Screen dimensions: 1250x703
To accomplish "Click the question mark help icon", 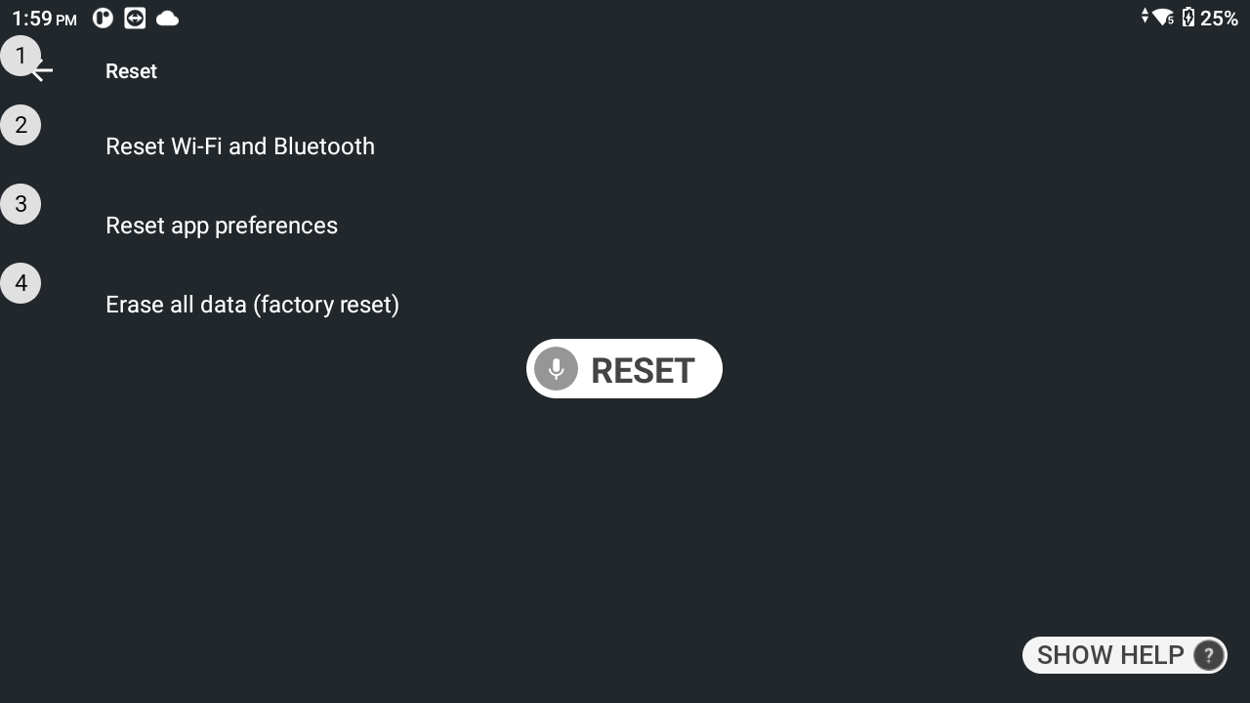I will pyautogui.click(x=1208, y=655).
